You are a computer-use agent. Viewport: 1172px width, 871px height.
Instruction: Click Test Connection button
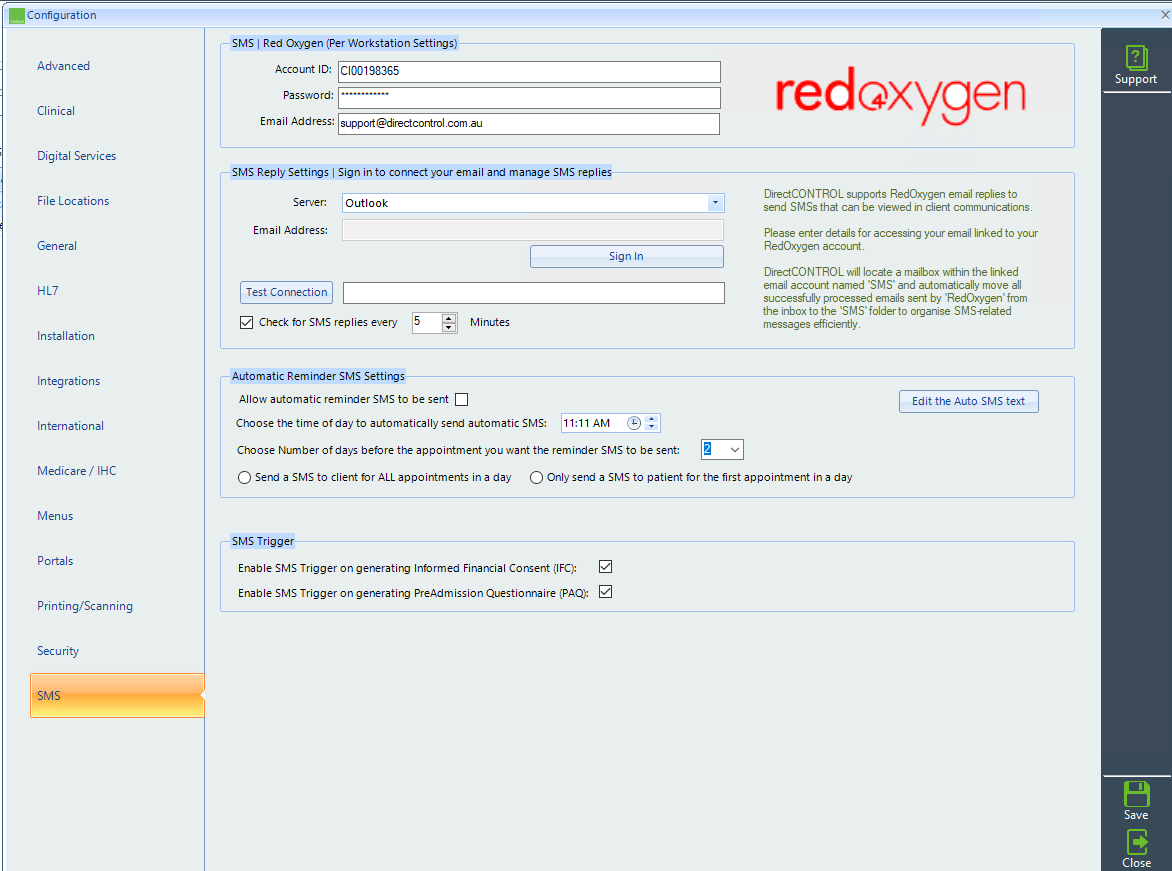click(x=286, y=292)
